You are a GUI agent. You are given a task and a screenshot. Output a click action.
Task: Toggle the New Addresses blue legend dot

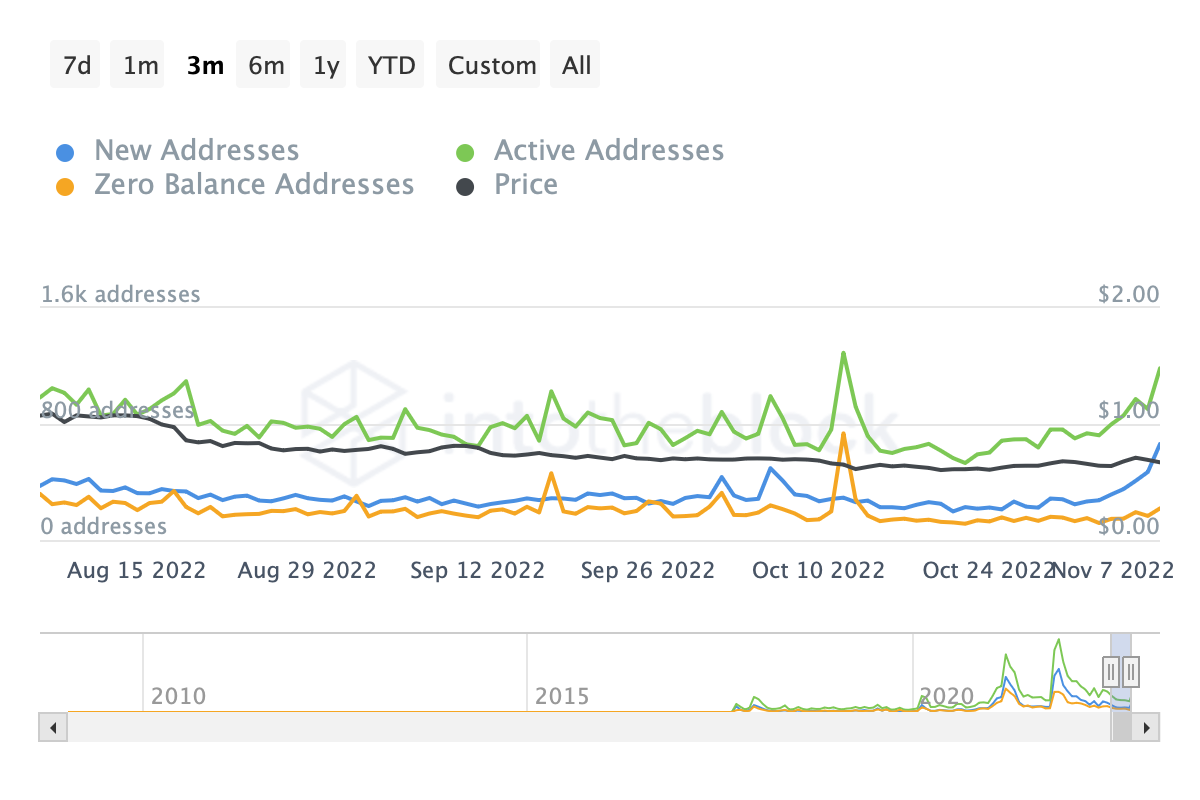click(65, 153)
